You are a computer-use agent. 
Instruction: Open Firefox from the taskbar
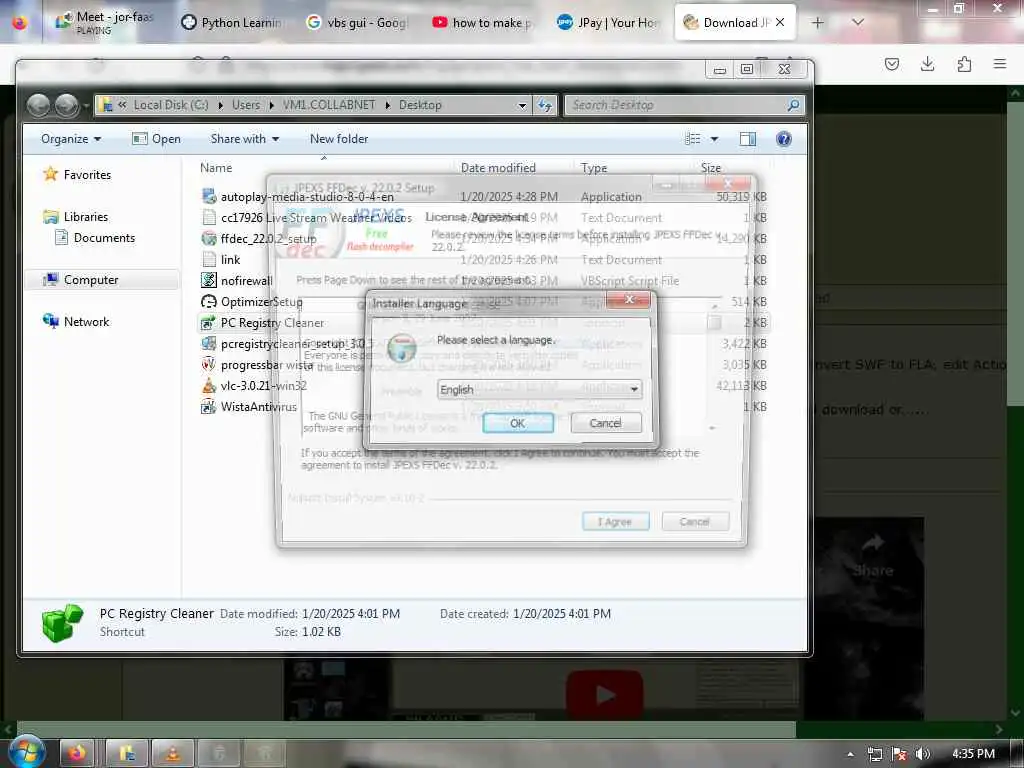77,754
